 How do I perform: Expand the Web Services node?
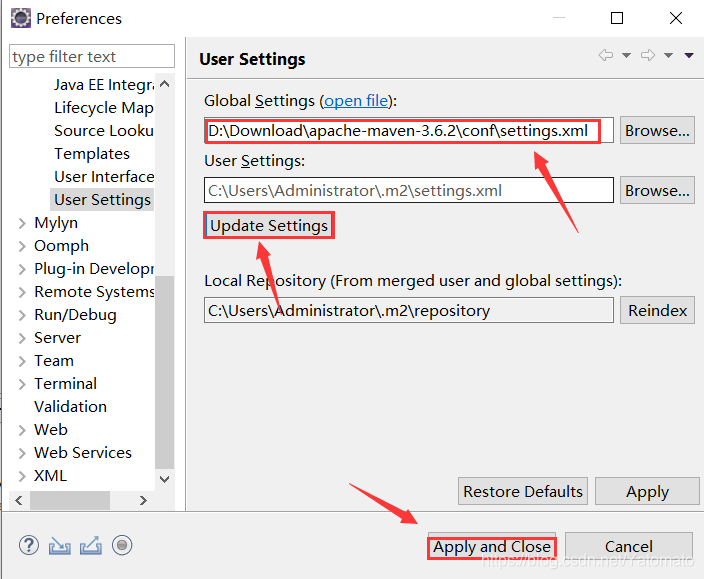click(22, 453)
